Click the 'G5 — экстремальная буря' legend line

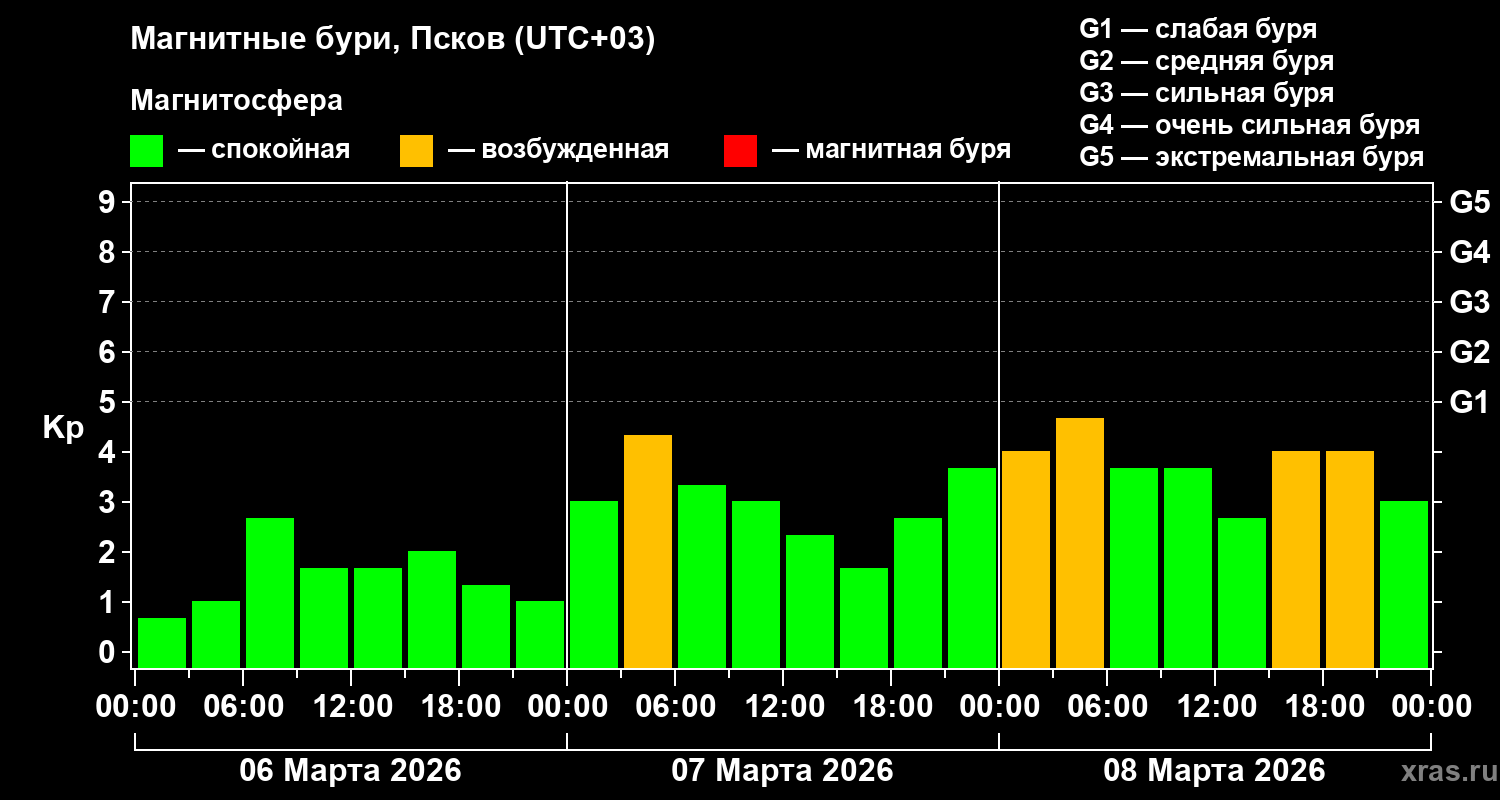[x=1252, y=157]
